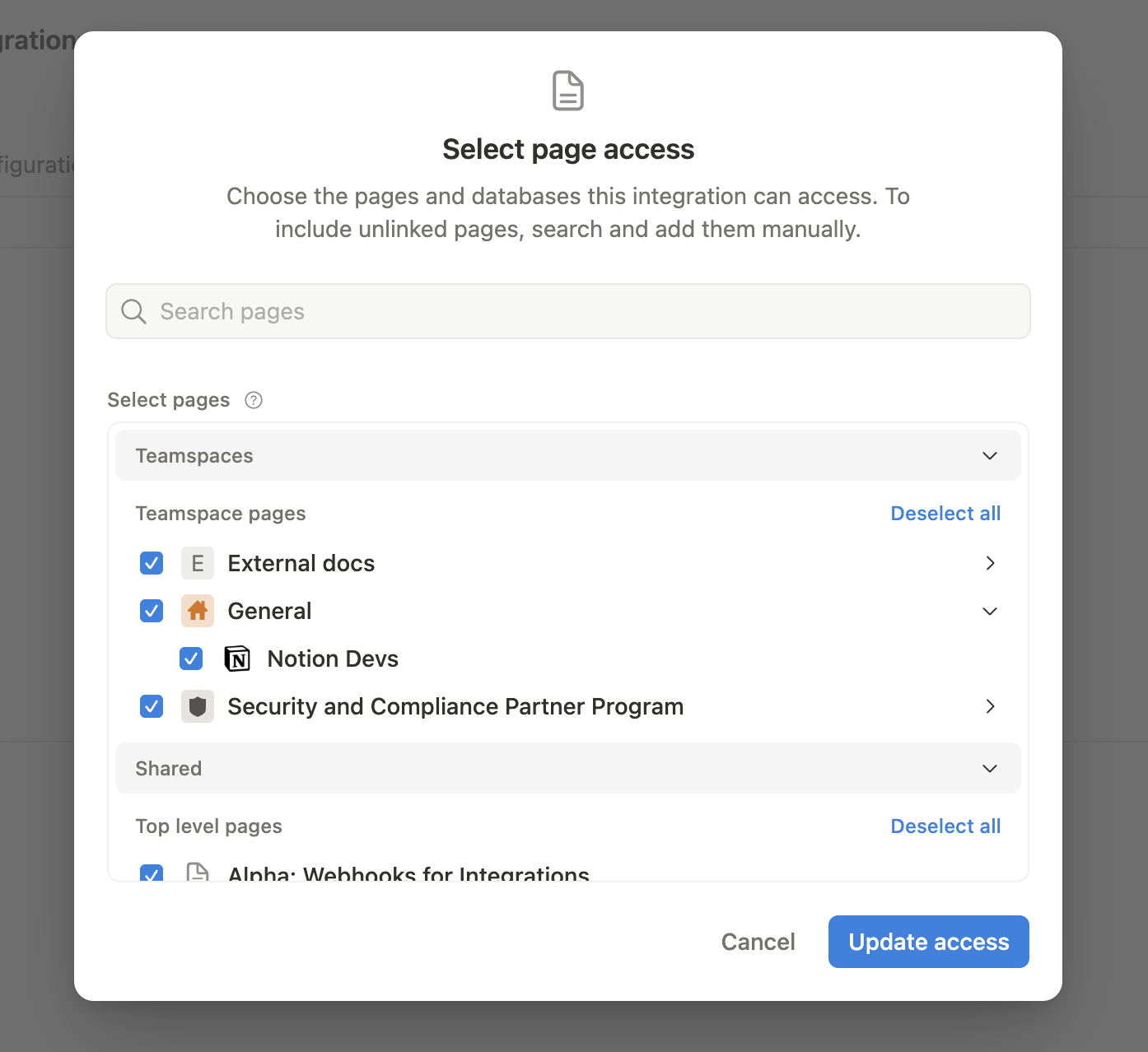This screenshot has height=1052, width=1148.
Task: Collapse the General page children
Action: pos(989,611)
